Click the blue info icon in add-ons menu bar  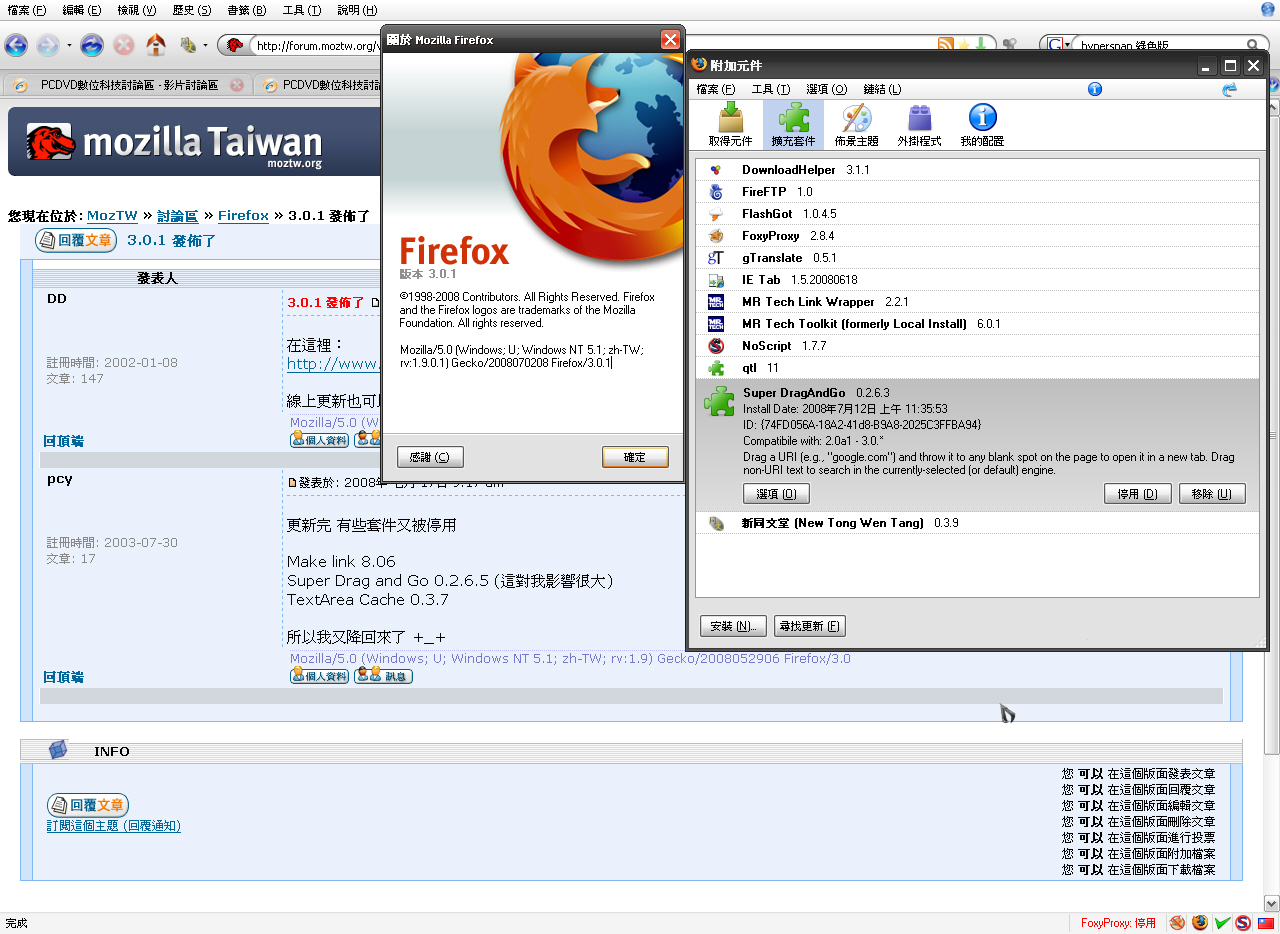pyautogui.click(x=1095, y=89)
